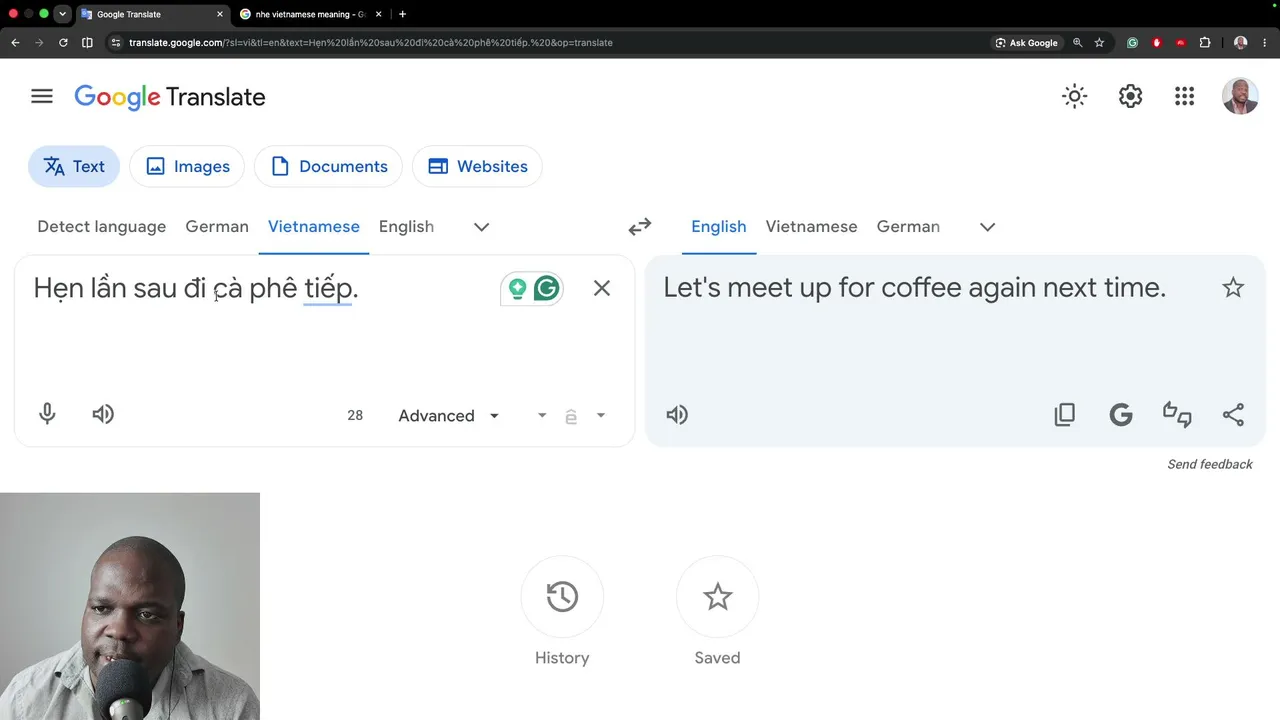Open translation History
Screen dimensions: 1280x720
[x=562, y=611]
